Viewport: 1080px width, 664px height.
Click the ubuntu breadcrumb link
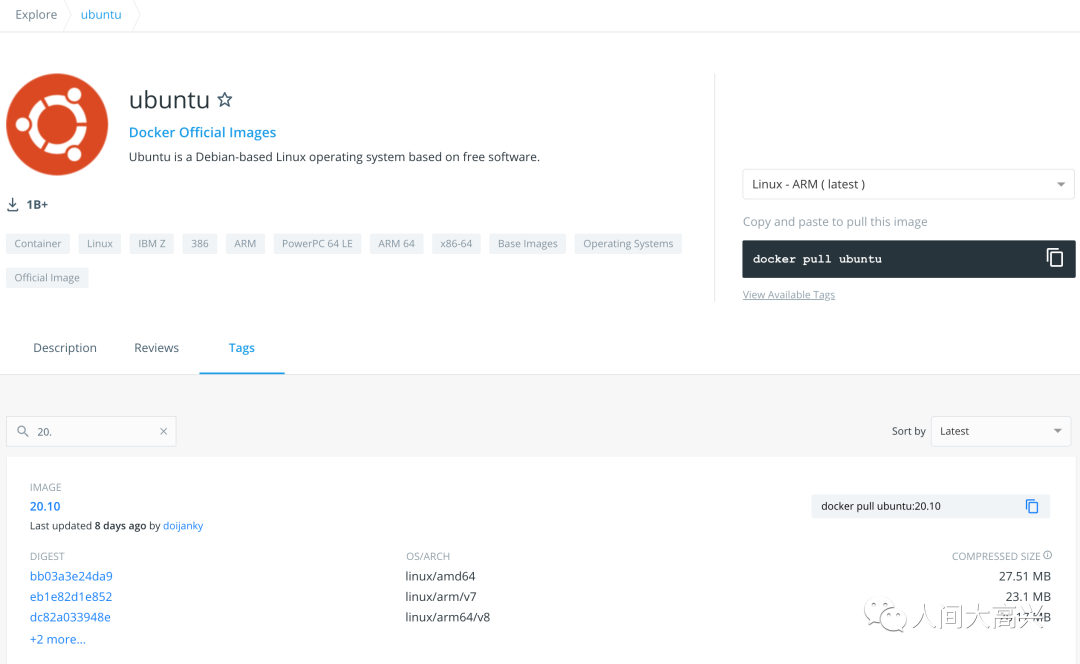[101, 14]
